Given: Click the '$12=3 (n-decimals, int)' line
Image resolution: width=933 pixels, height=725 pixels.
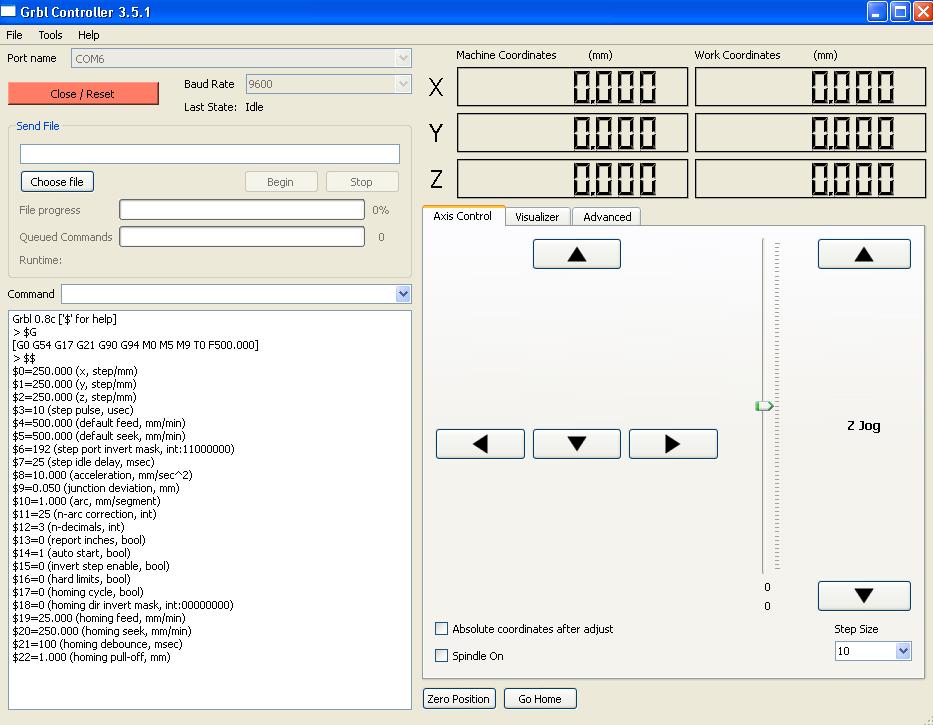Looking at the screenshot, I should pyautogui.click(x=68, y=527).
